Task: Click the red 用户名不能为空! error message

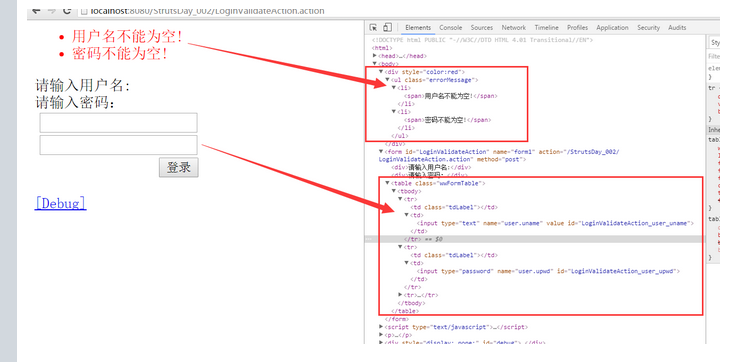Action: click(x=127, y=36)
